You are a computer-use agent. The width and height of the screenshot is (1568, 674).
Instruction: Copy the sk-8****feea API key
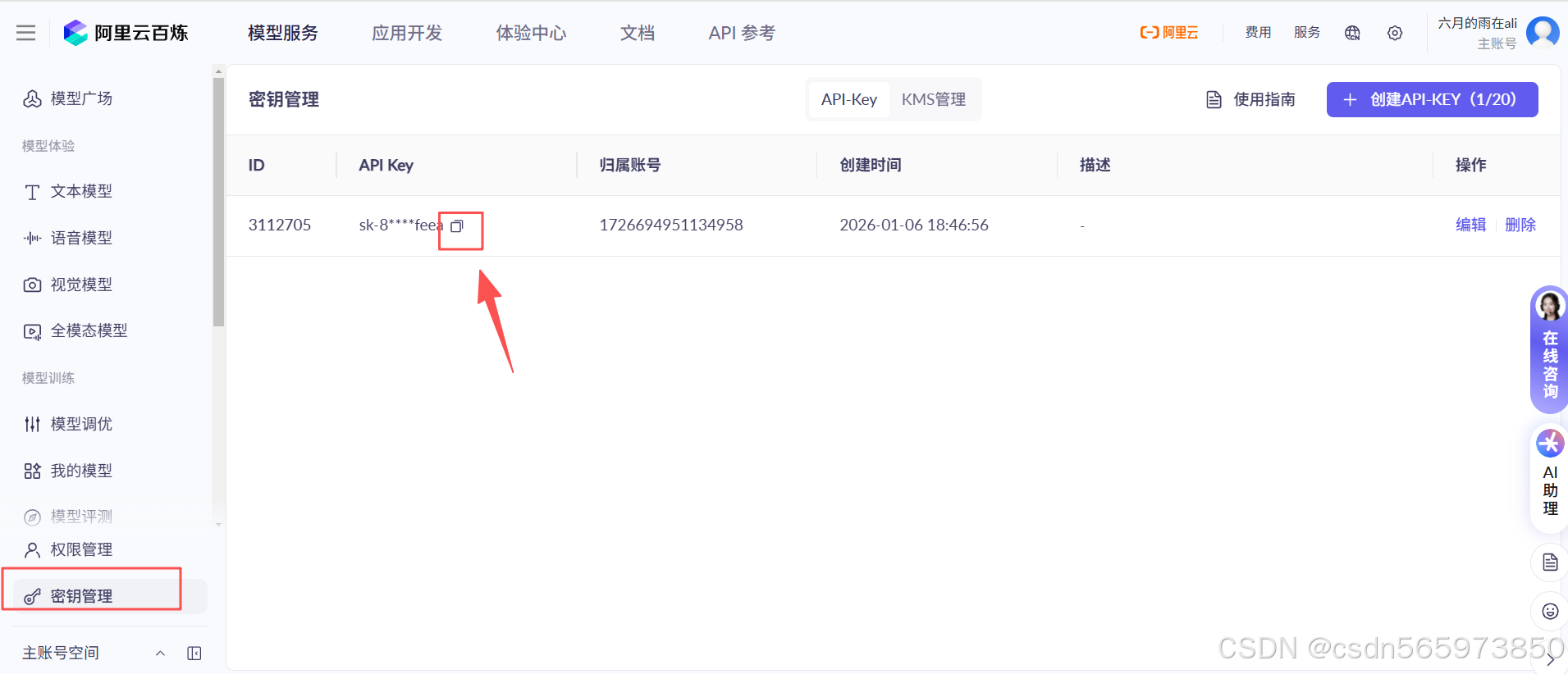pyautogui.click(x=457, y=226)
